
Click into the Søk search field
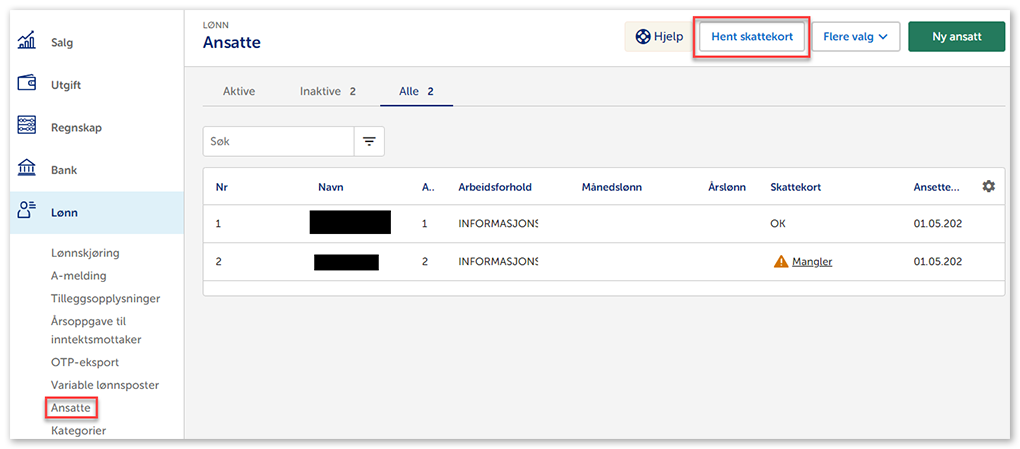click(x=279, y=142)
